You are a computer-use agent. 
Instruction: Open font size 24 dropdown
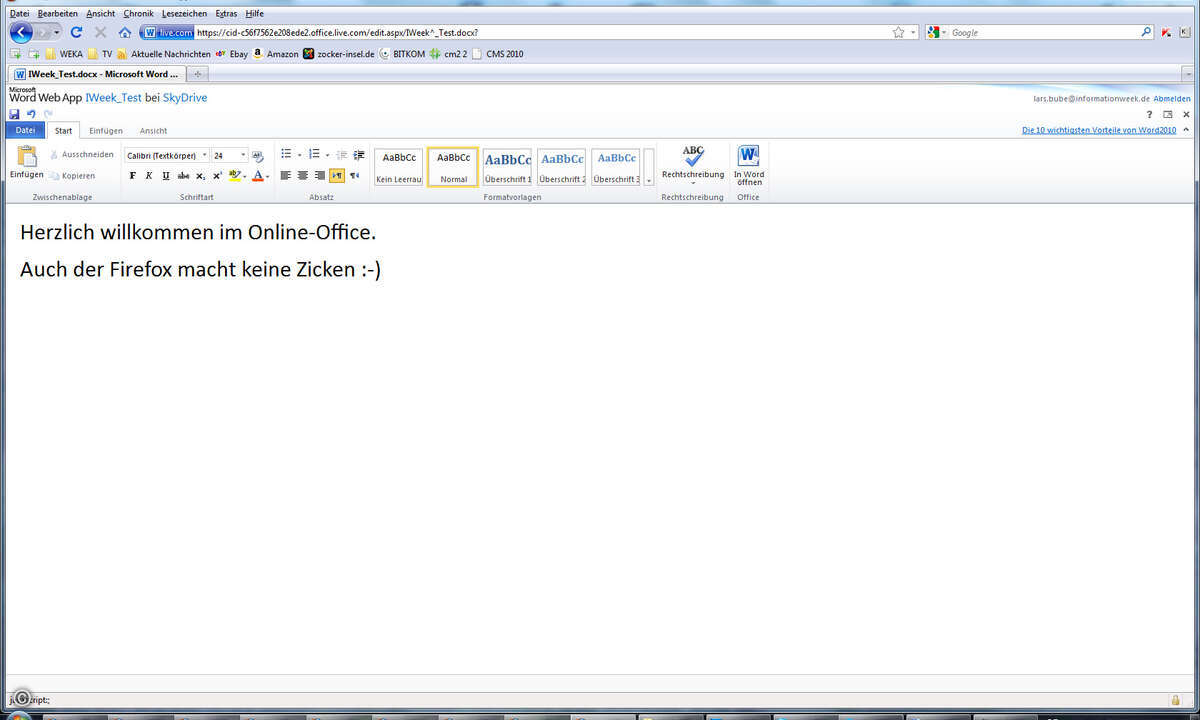pyautogui.click(x=243, y=155)
